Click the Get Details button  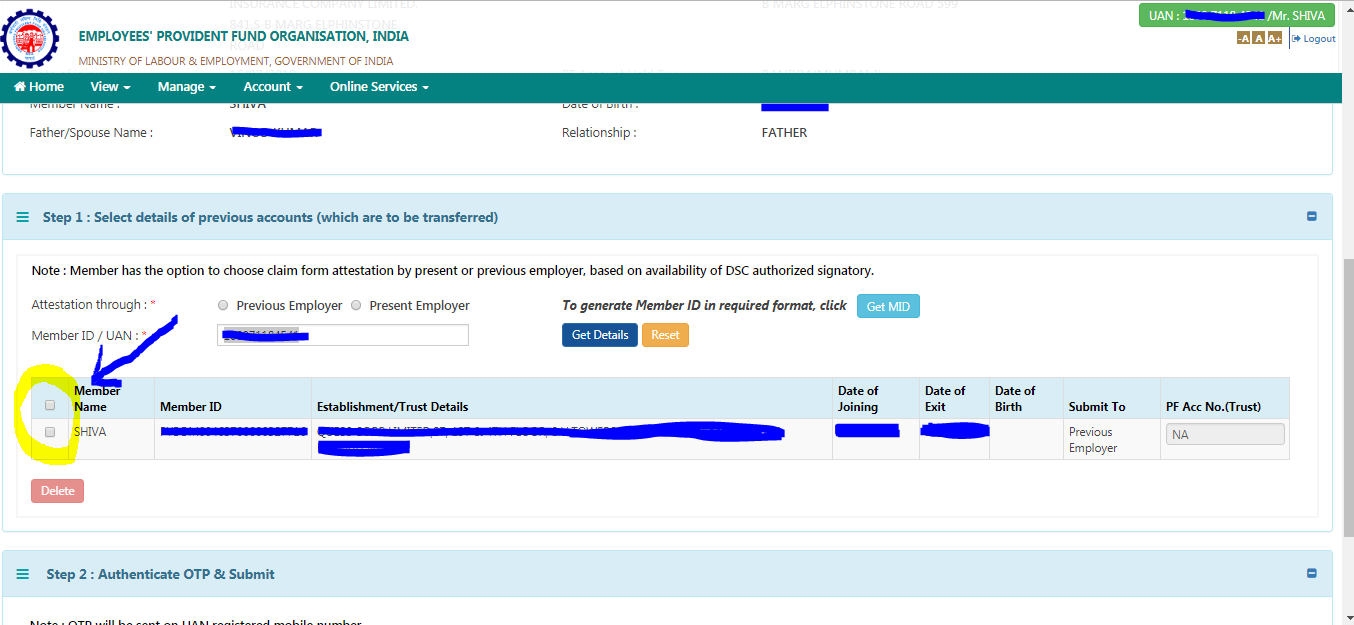pyautogui.click(x=599, y=334)
